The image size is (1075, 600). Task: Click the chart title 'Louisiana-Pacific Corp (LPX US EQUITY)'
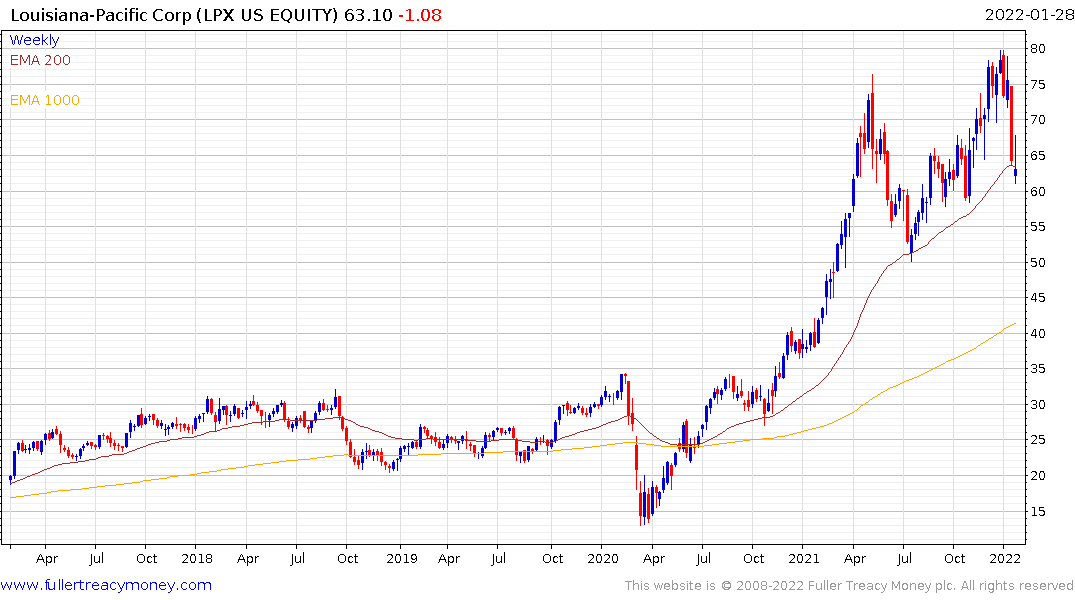coord(175,15)
